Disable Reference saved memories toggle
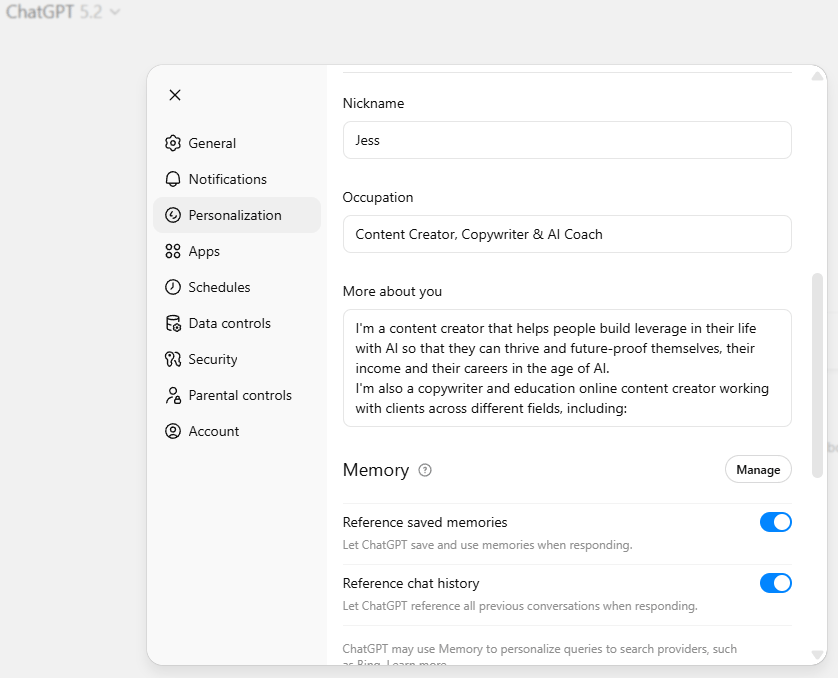838x678 pixels. point(775,522)
